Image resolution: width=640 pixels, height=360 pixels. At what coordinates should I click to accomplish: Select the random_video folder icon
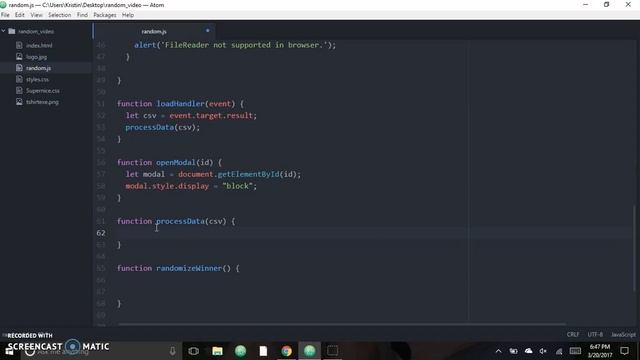(12, 31)
